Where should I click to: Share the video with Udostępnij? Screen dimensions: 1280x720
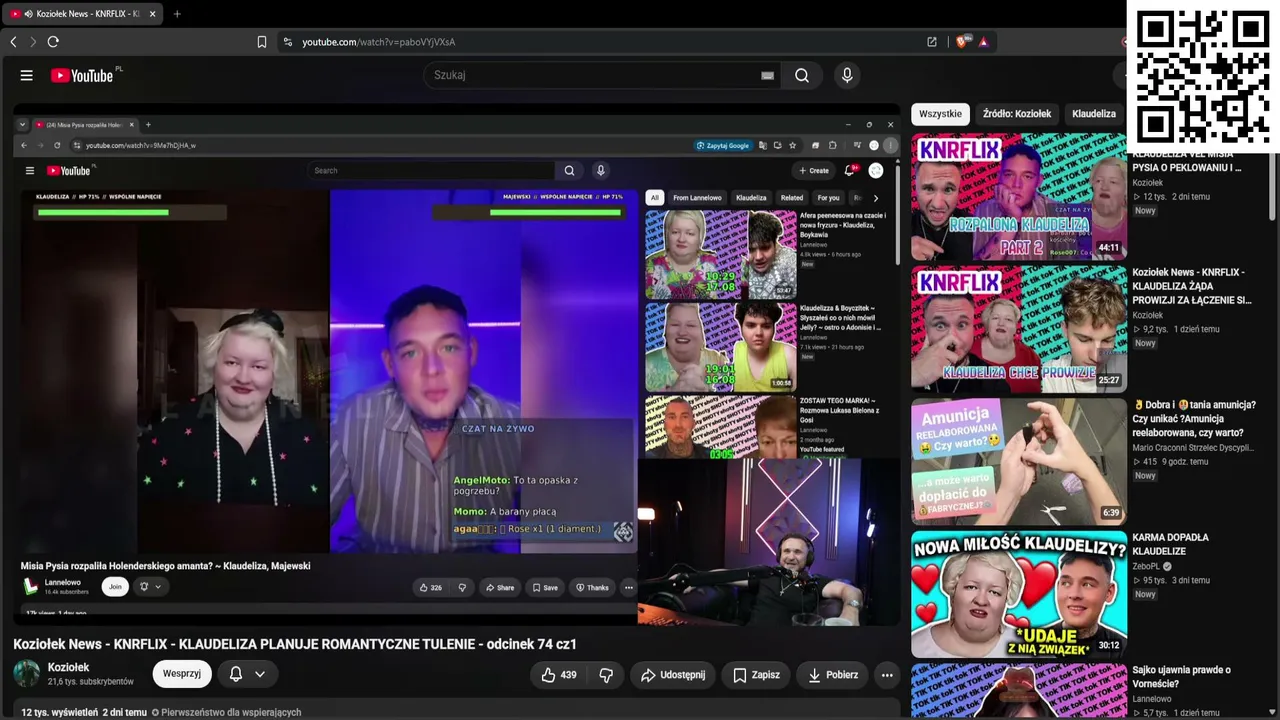[x=673, y=675]
